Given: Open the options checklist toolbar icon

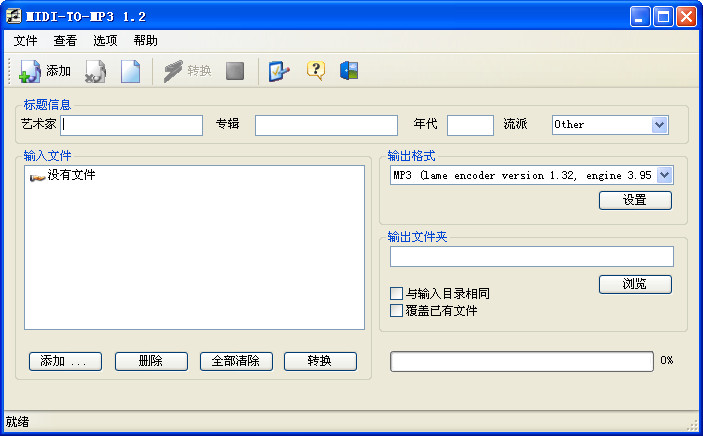Looking at the screenshot, I should pos(279,71).
